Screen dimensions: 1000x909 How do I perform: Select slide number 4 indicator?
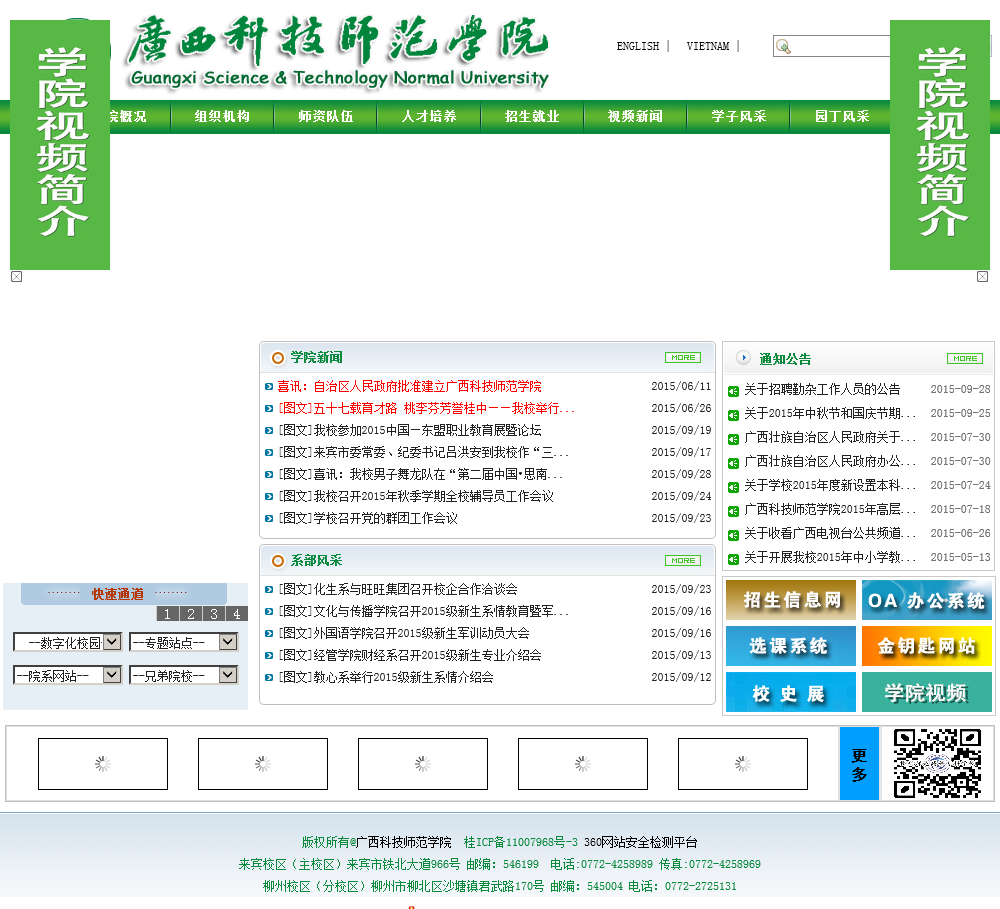237,614
